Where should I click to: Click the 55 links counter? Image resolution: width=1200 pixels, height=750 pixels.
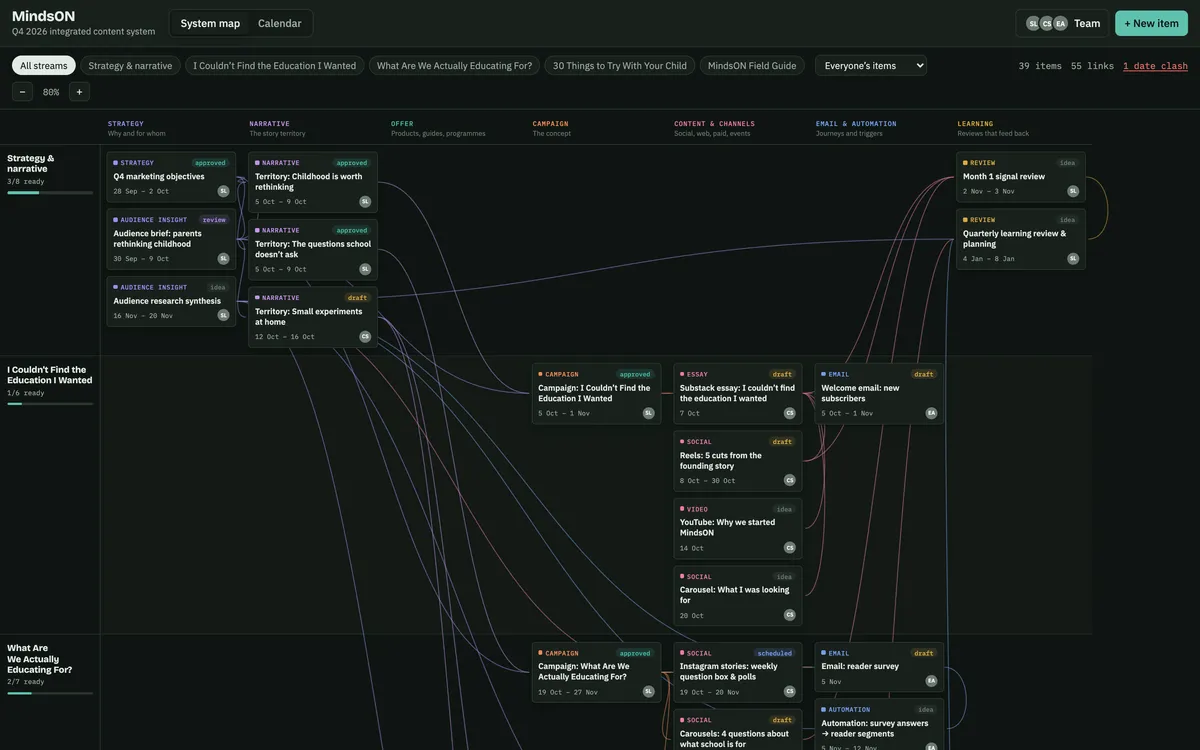point(1092,66)
